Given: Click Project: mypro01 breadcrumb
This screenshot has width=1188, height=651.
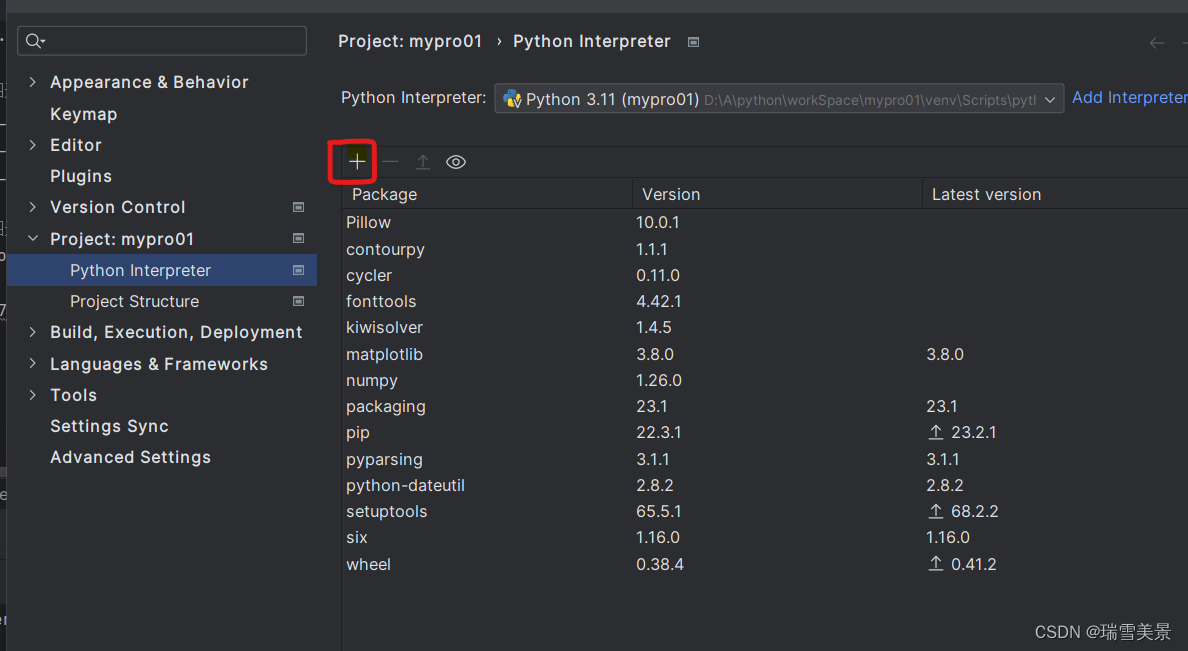Looking at the screenshot, I should point(410,41).
